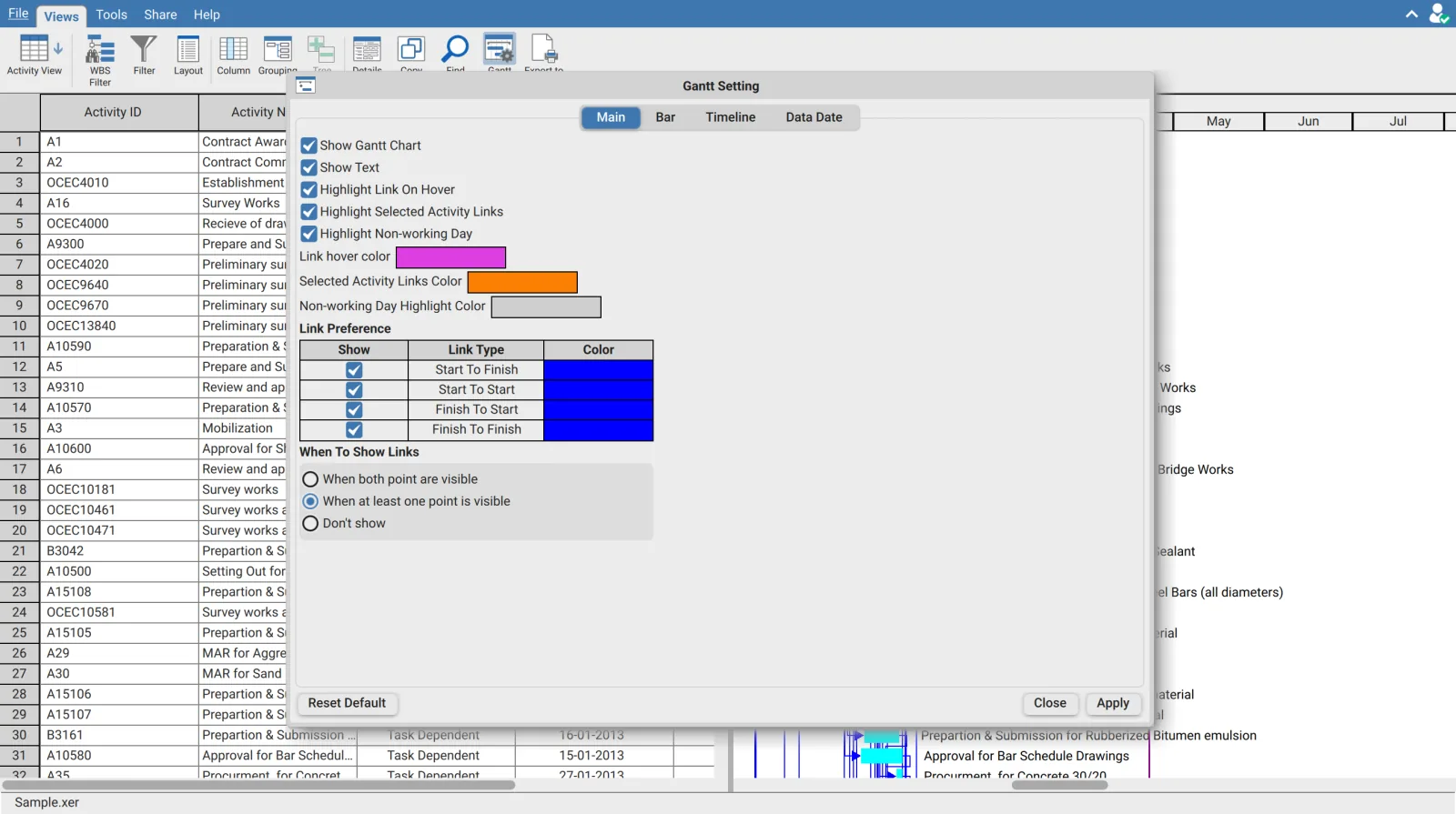
Task: Open the Share menu
Action: (160, 15)
